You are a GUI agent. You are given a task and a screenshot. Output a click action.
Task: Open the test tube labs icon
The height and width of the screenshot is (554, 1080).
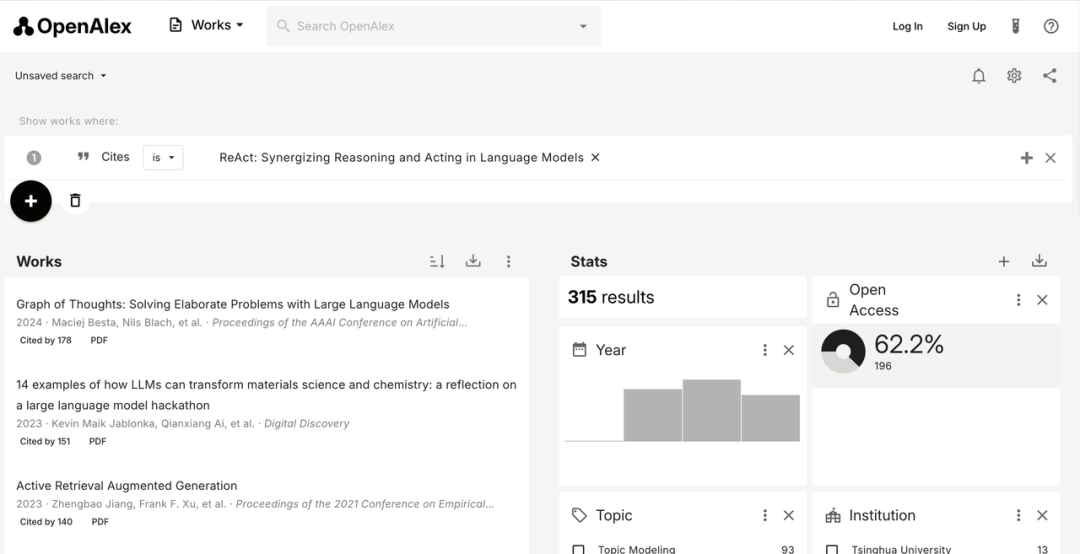point(1015,26)
